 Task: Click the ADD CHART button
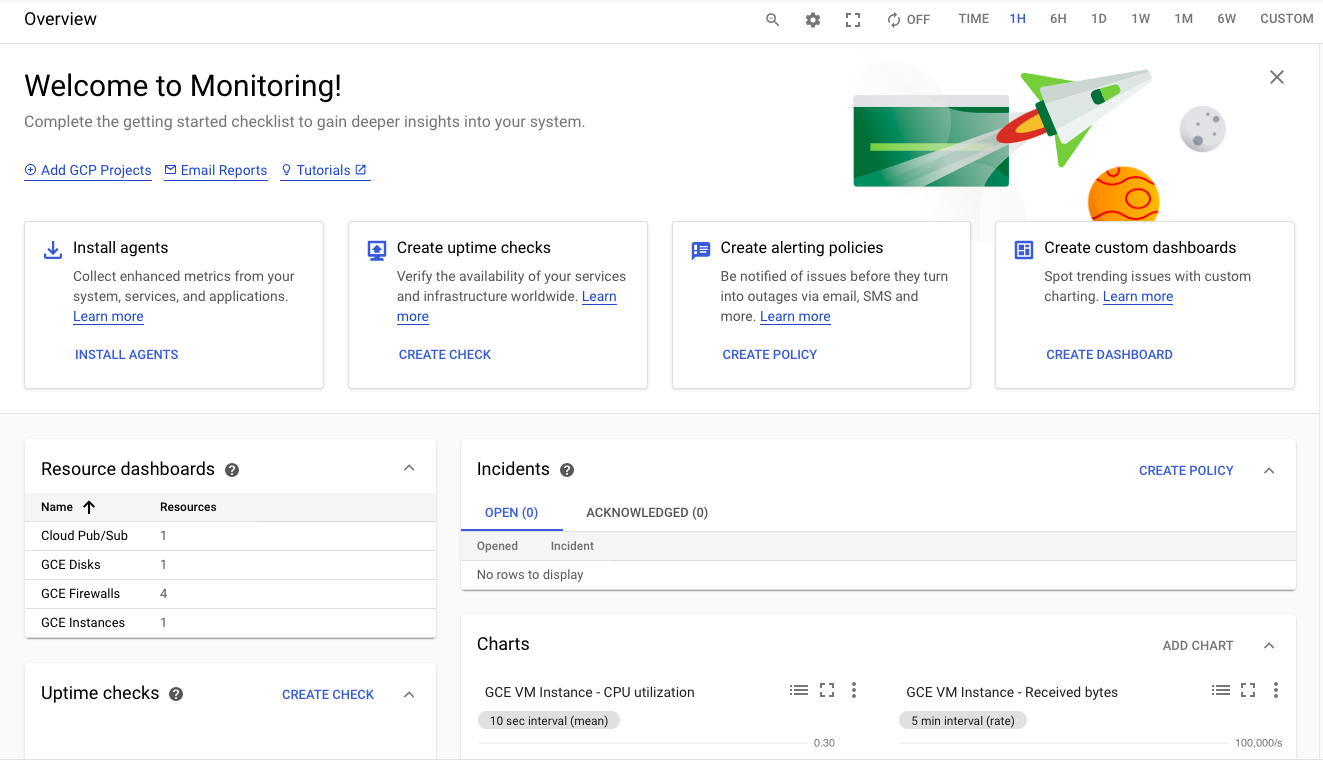pyautogui.click(x=1198, y=645)
